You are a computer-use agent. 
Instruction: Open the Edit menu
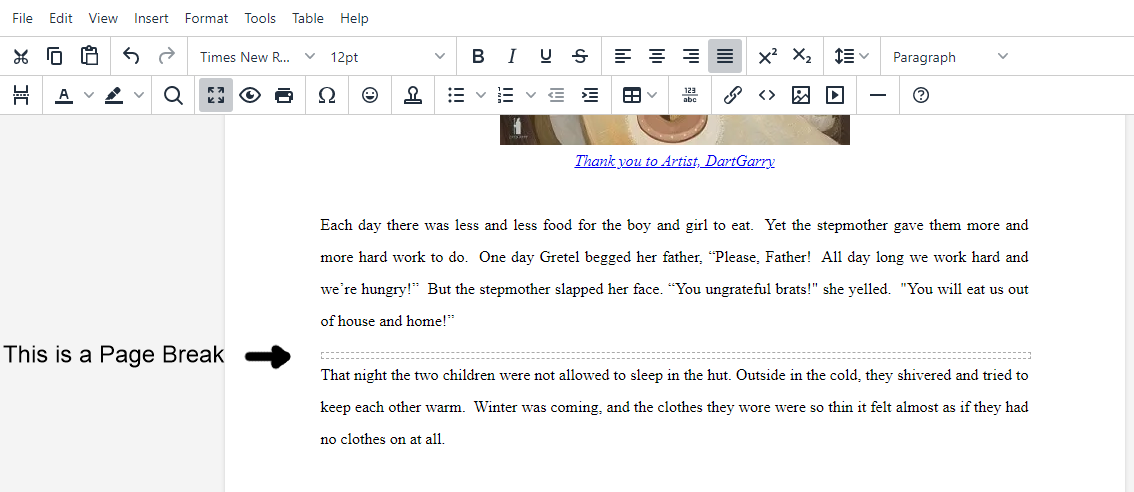coord(61,18)
